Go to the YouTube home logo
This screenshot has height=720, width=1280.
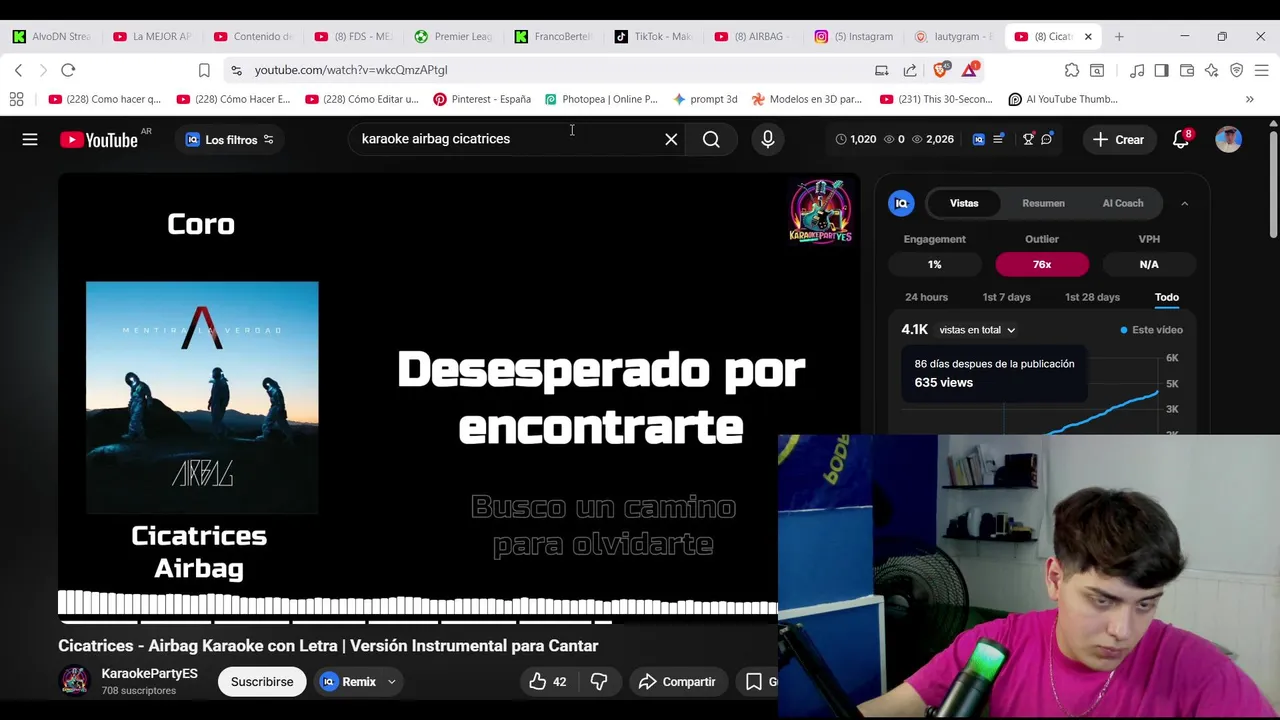(98, 140)
